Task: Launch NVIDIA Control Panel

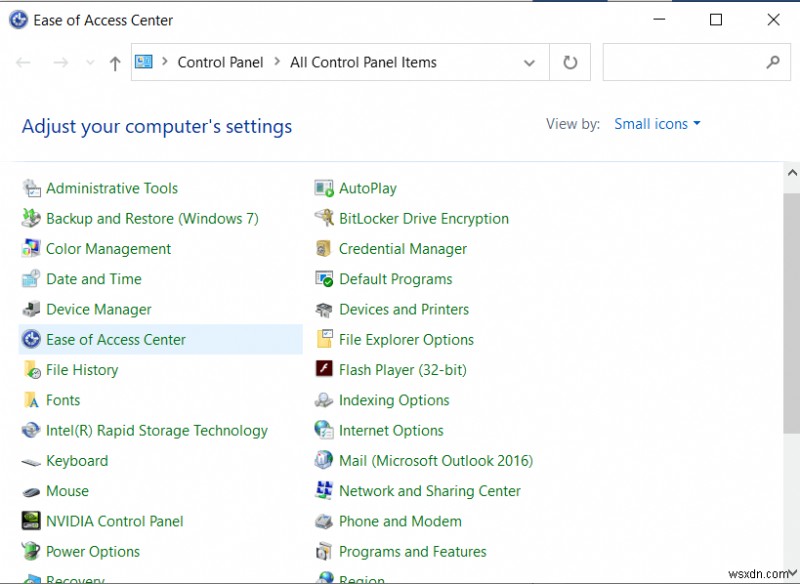Action: [114, 521]
